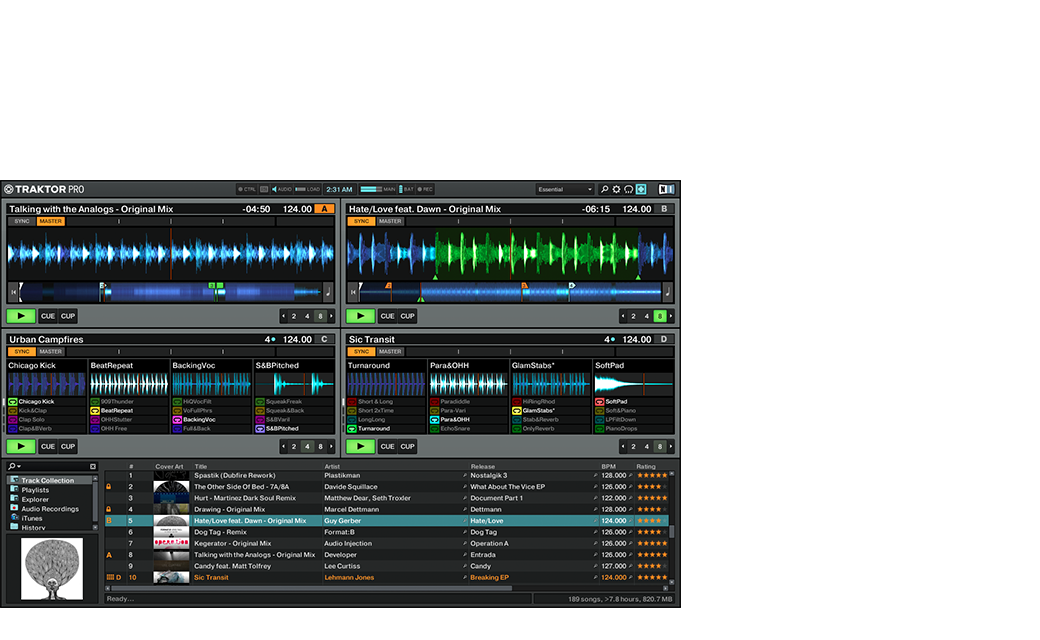This screenshot has width=1040, height=640.
Task: Toggle SYNC on Deck B
Action: [361, 222]
